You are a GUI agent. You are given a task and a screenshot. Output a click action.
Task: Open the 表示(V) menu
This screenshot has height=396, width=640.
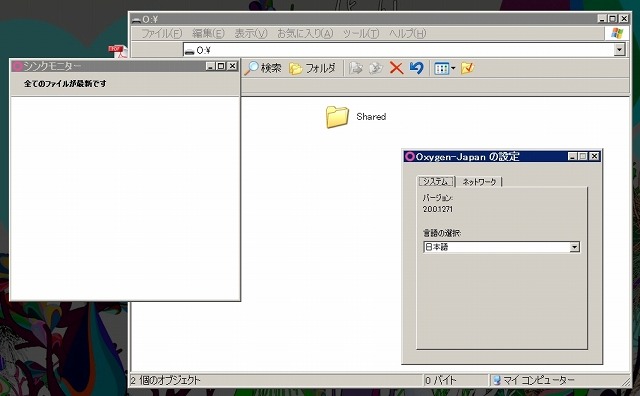251,33
